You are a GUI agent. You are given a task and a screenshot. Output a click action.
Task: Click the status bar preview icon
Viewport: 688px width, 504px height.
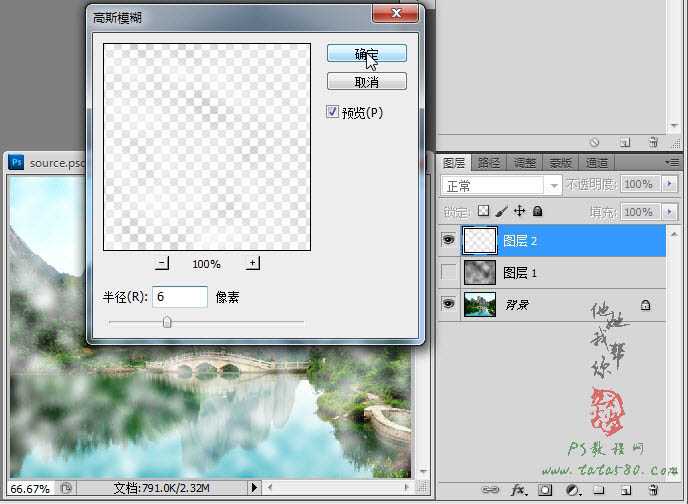click(66, 488)
